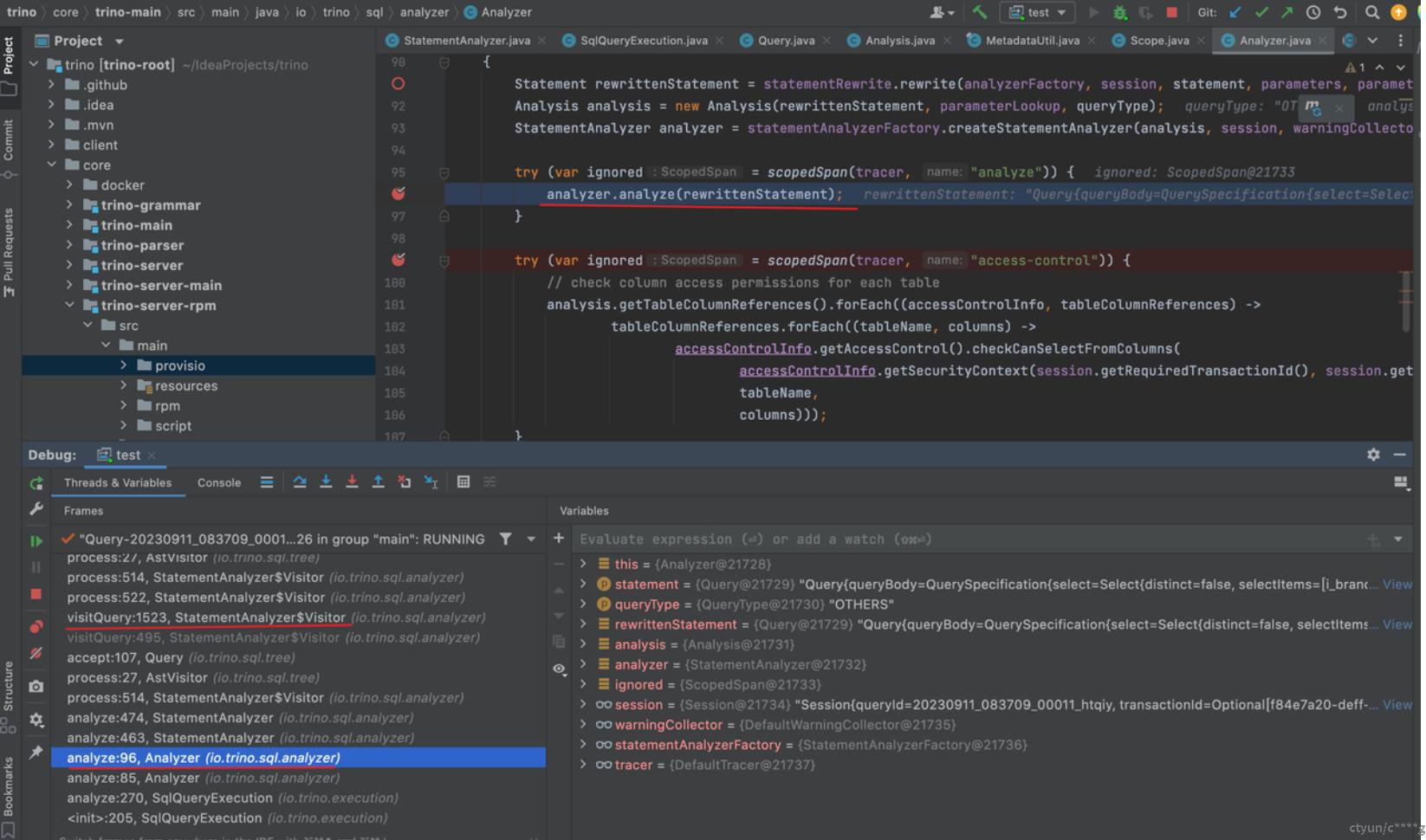Show hidden editor tabs chevron
The height and width of the screenshot is (840, 1426).
(x=1372, y=41)
